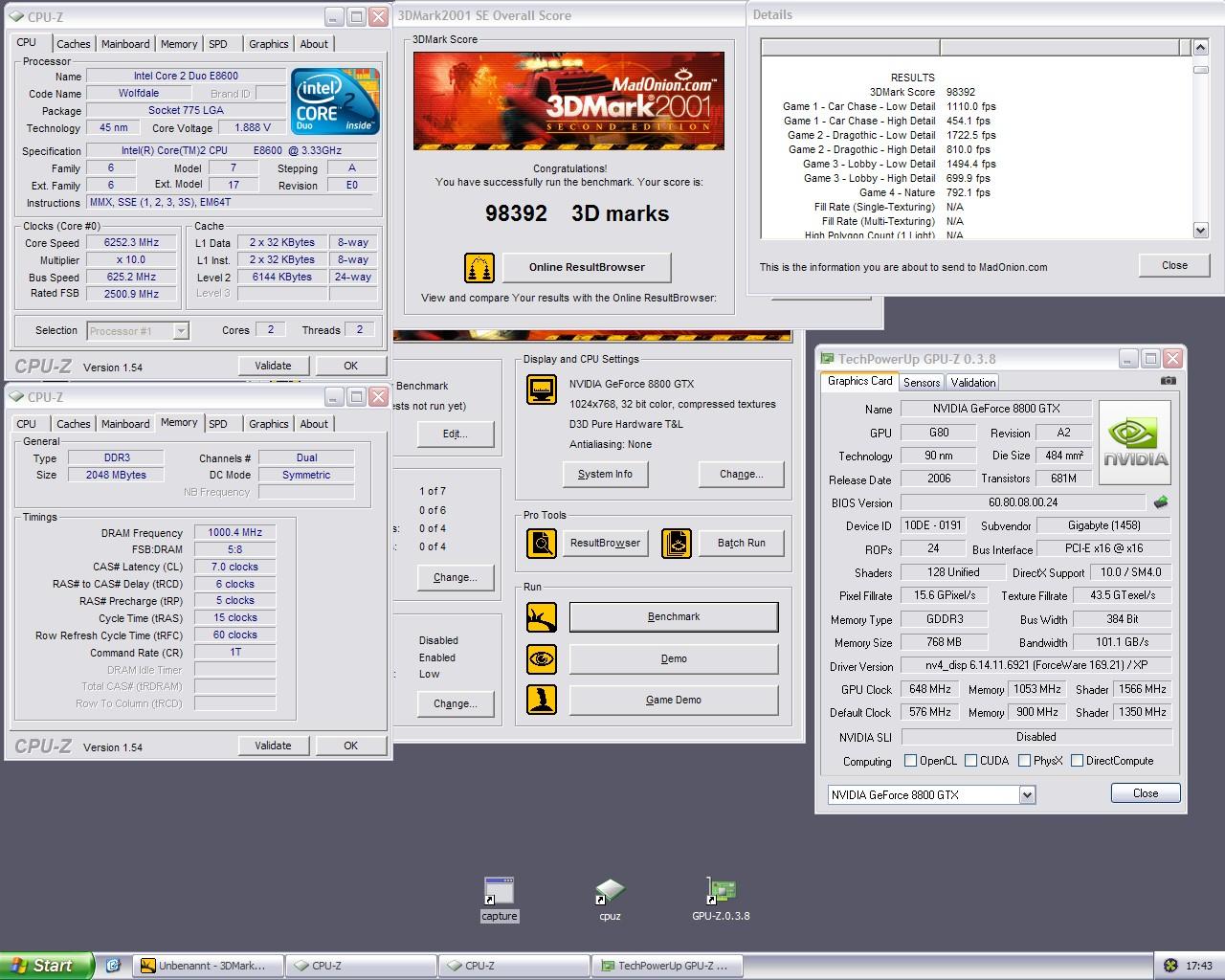This screenshot has width=1225, height=980.
Task: Click the 98392 3D marks score text
Action: [x=577, y=213]
